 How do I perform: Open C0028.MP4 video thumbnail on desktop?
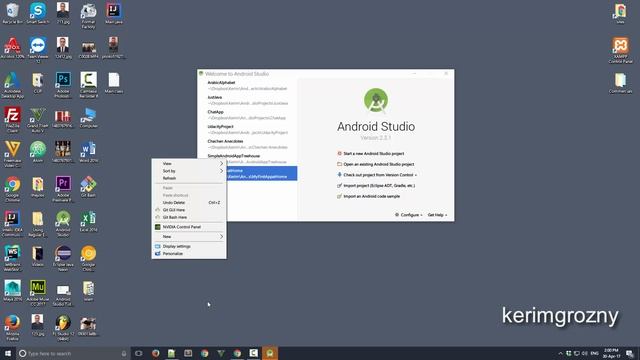click(88, 50)
